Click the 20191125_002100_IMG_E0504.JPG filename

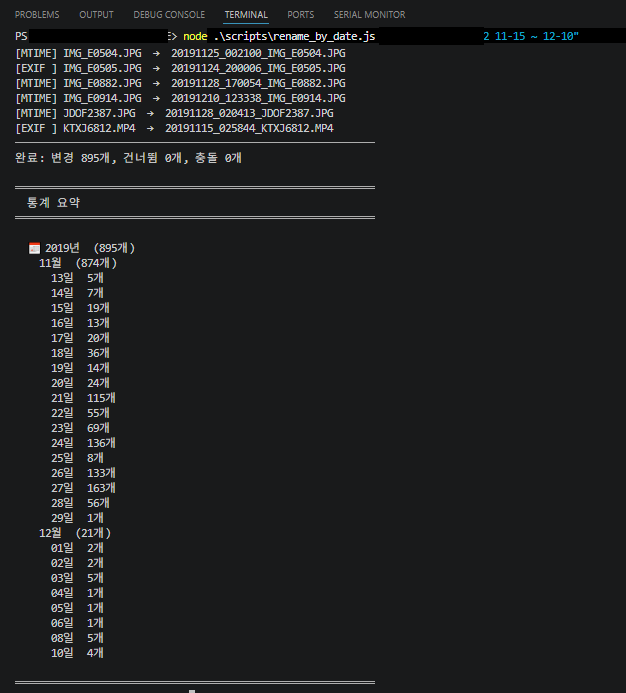click(258, 53)
